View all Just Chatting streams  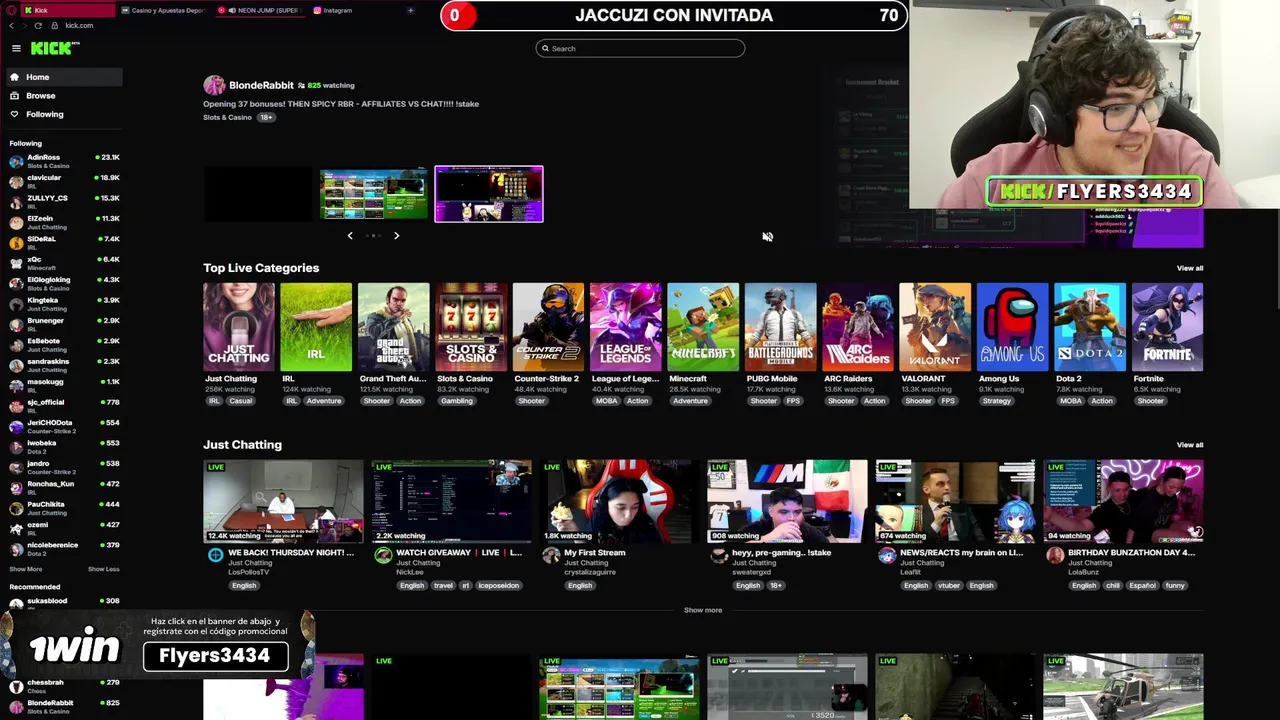coord(1190,445)
